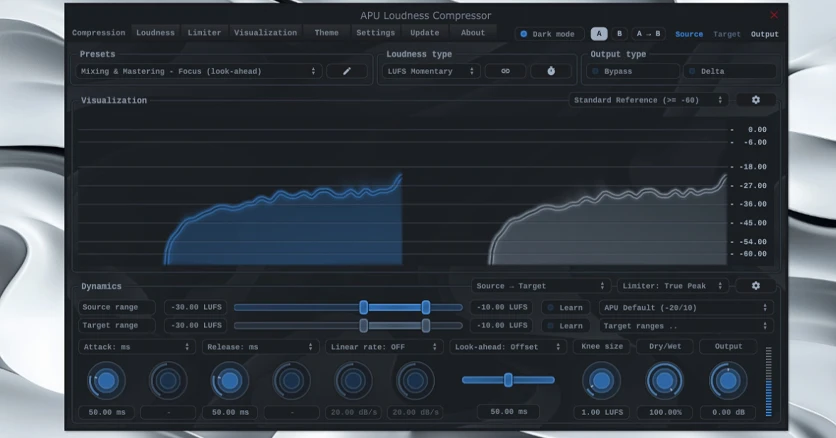Click the Target range slider left handle
This screenshot has width=836, height=438.
coord(364,326)
